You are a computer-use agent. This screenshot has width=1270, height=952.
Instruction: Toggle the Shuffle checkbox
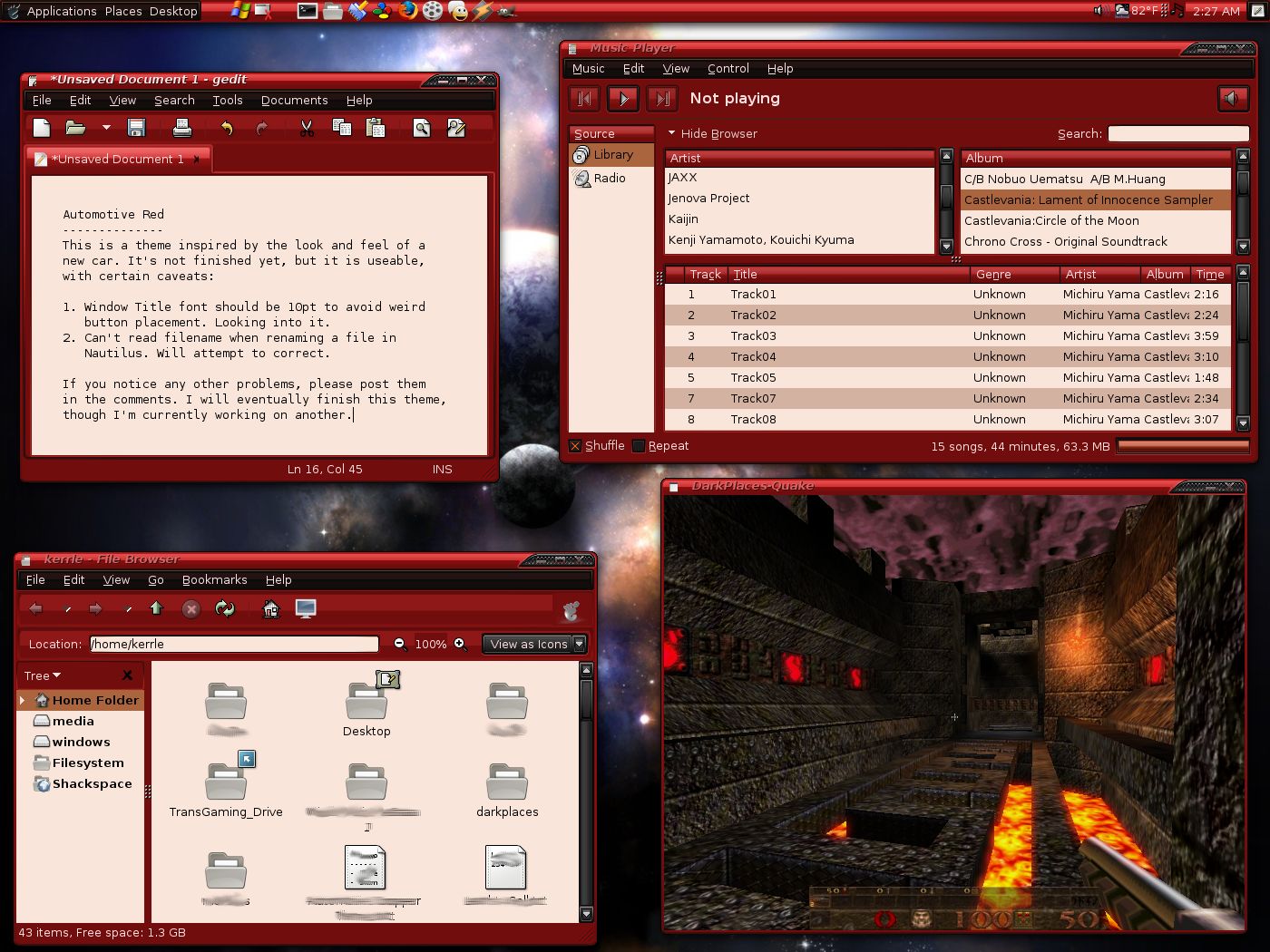575,446
